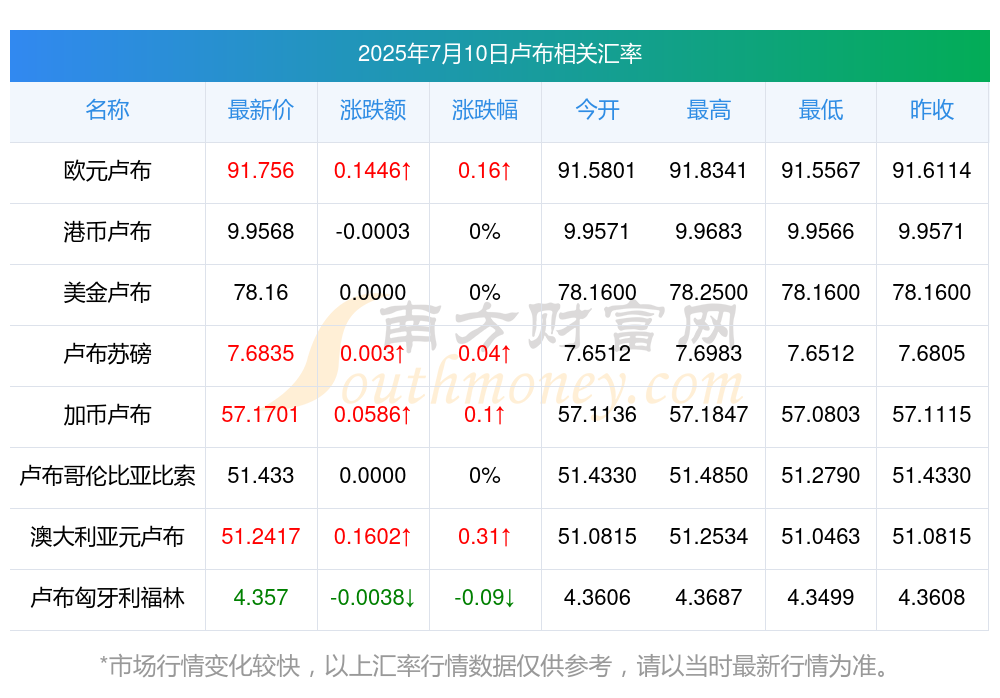Viewport: 1000px width, 698px height.
Task: Click change amount -0.0038↓
Action: pyautogui.click(x=372, y=598)
